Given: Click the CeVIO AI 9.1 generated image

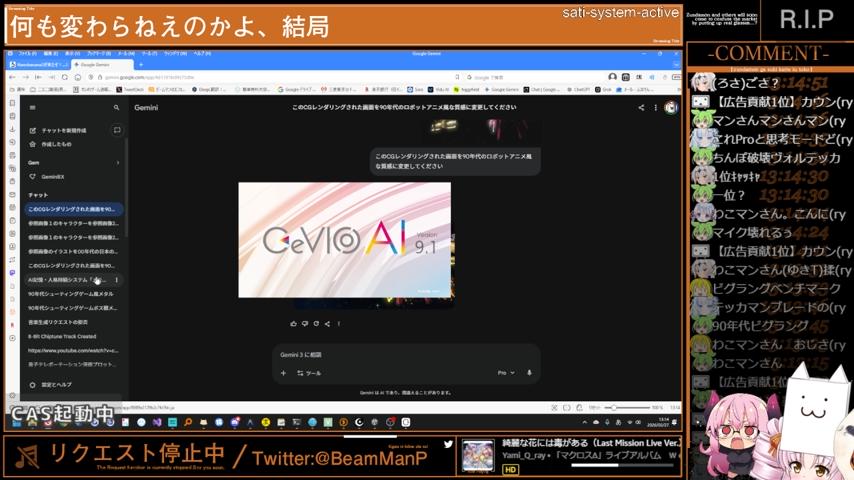Looking at the screenshot, I should pos(344,240).
